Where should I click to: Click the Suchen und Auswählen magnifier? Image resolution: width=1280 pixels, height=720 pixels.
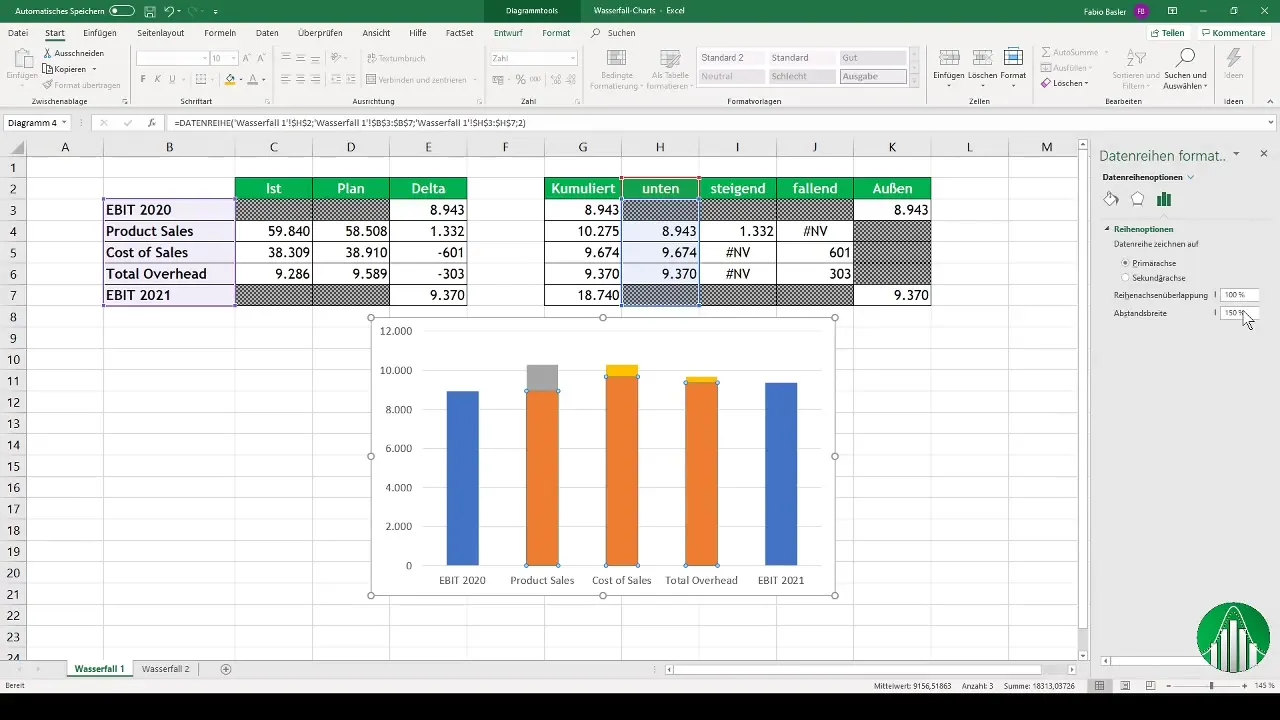(x=1186, y=56)
